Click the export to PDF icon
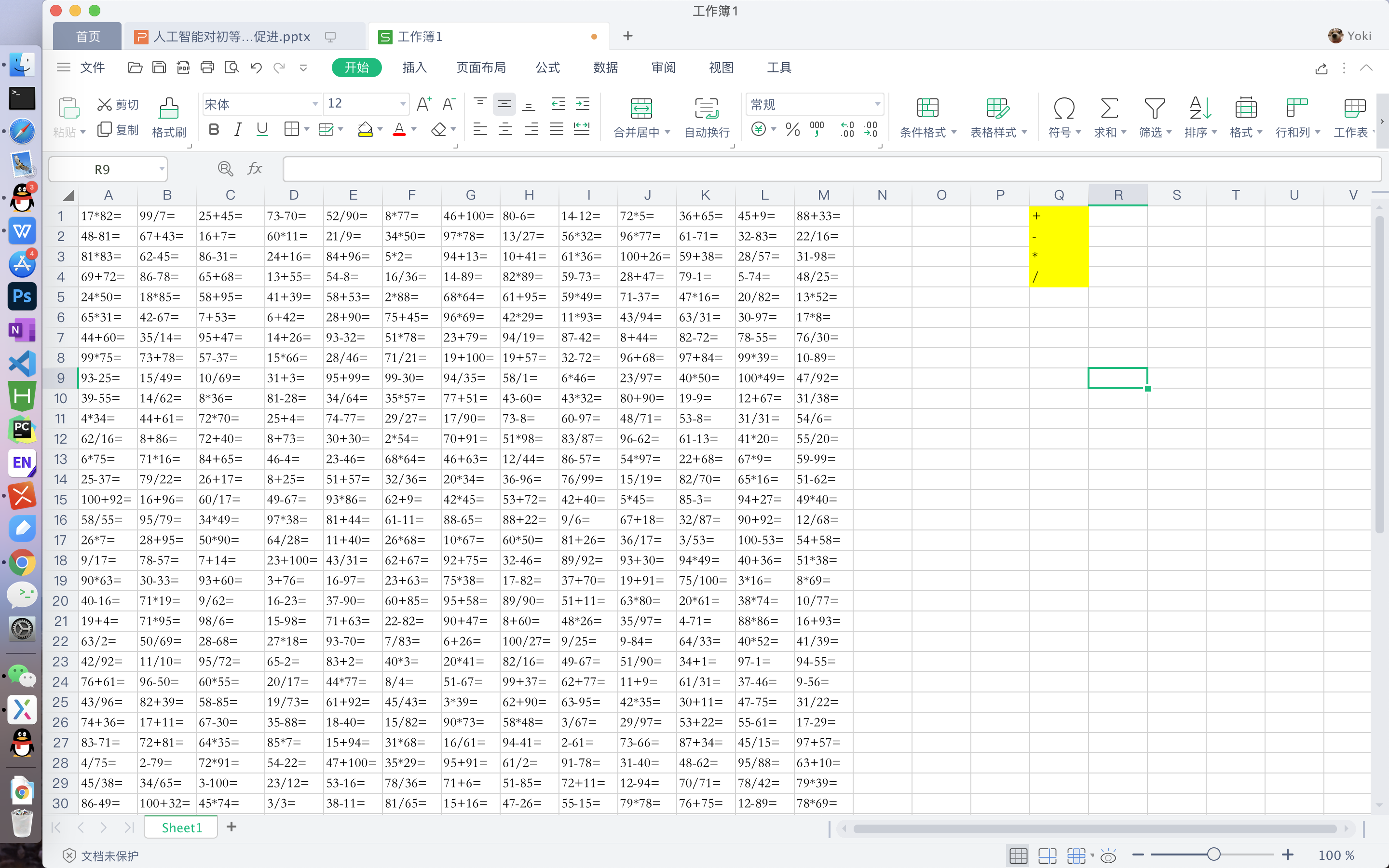 (183, 68)
